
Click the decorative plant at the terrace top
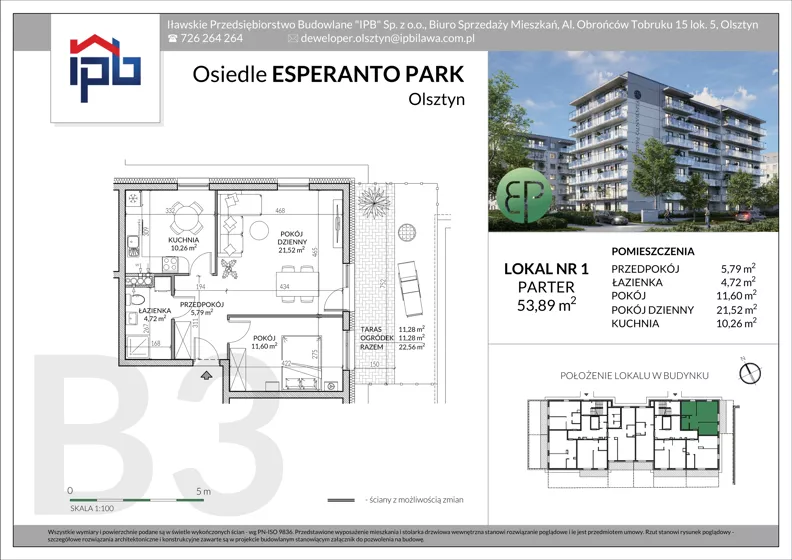click(x=374, y=201)
